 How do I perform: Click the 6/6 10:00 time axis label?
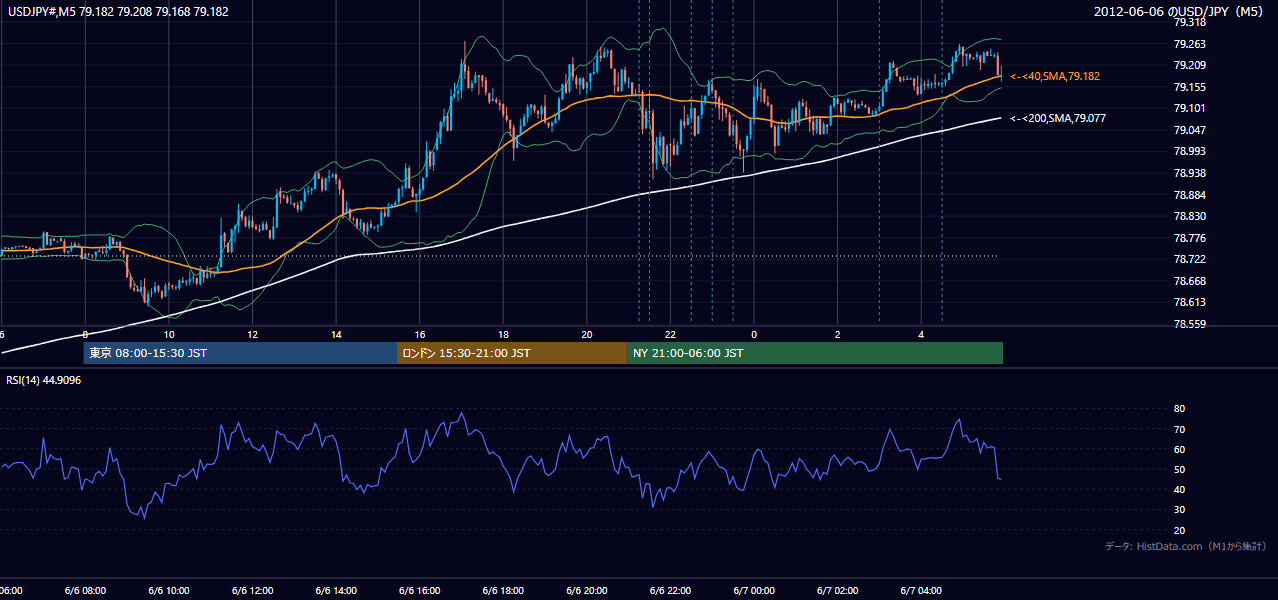[x=168, y=591]
